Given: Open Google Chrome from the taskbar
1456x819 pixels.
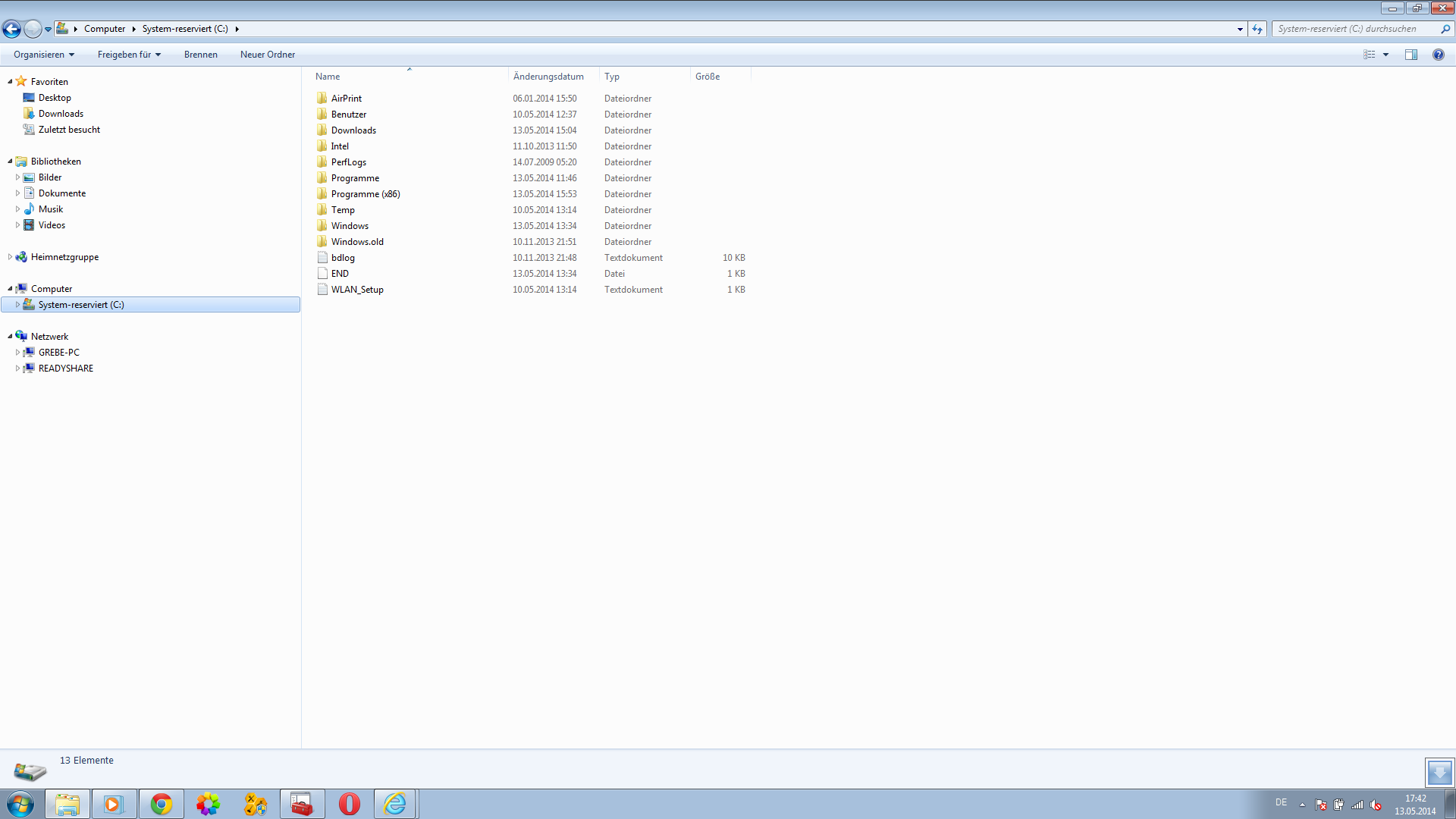Looking at the screenshot, I should pos(161,804).
